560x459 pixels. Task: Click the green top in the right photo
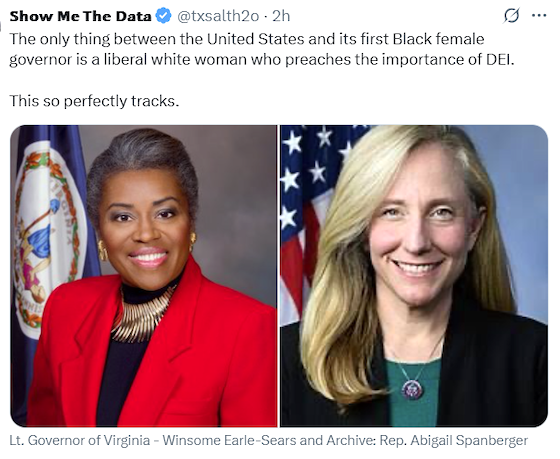coord(412,393)
